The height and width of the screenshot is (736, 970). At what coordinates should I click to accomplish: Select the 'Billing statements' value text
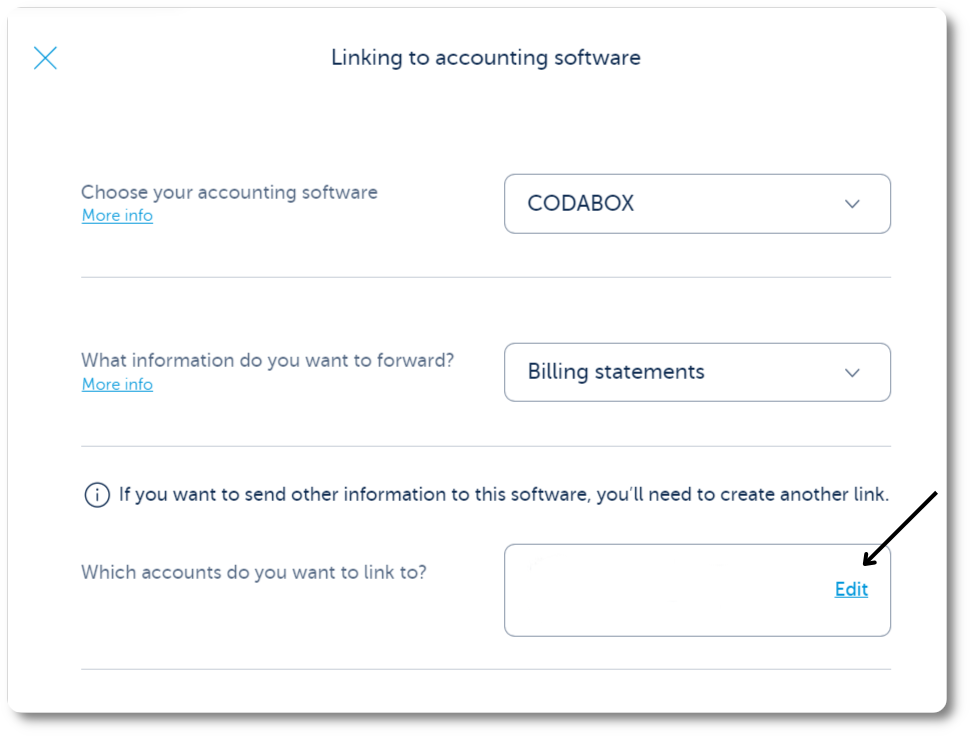(x=616, y=372)
